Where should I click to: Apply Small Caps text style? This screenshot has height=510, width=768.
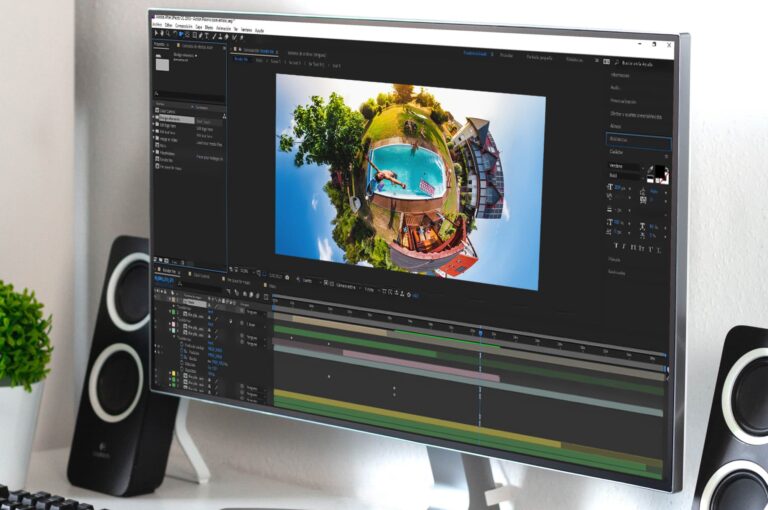point(641,248)
